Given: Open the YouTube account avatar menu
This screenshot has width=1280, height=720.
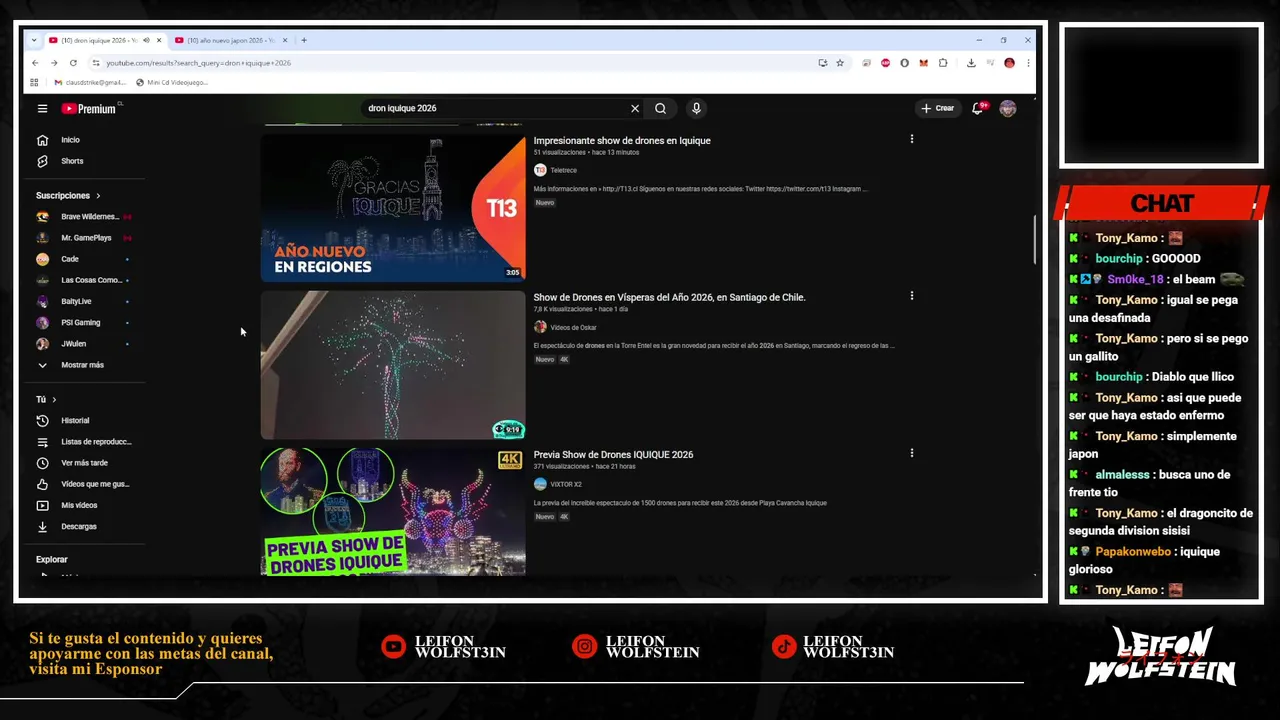Looking at the screenshot, I should point(1008,108).
